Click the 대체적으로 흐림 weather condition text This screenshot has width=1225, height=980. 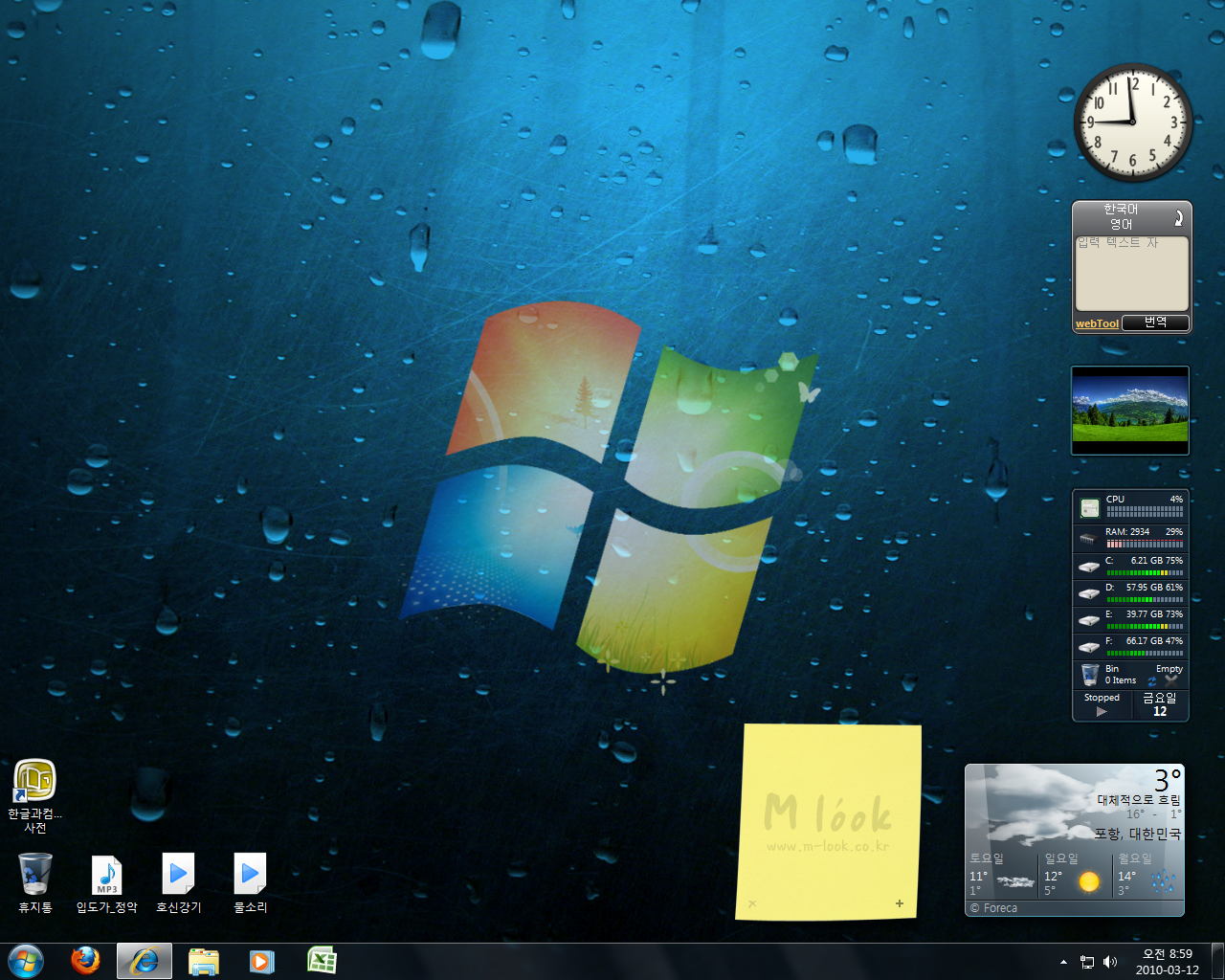tap(1139, 800)
